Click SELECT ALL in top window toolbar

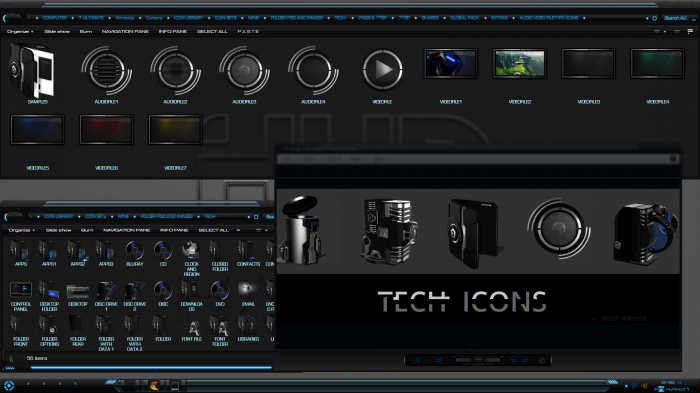click(212, 31)
